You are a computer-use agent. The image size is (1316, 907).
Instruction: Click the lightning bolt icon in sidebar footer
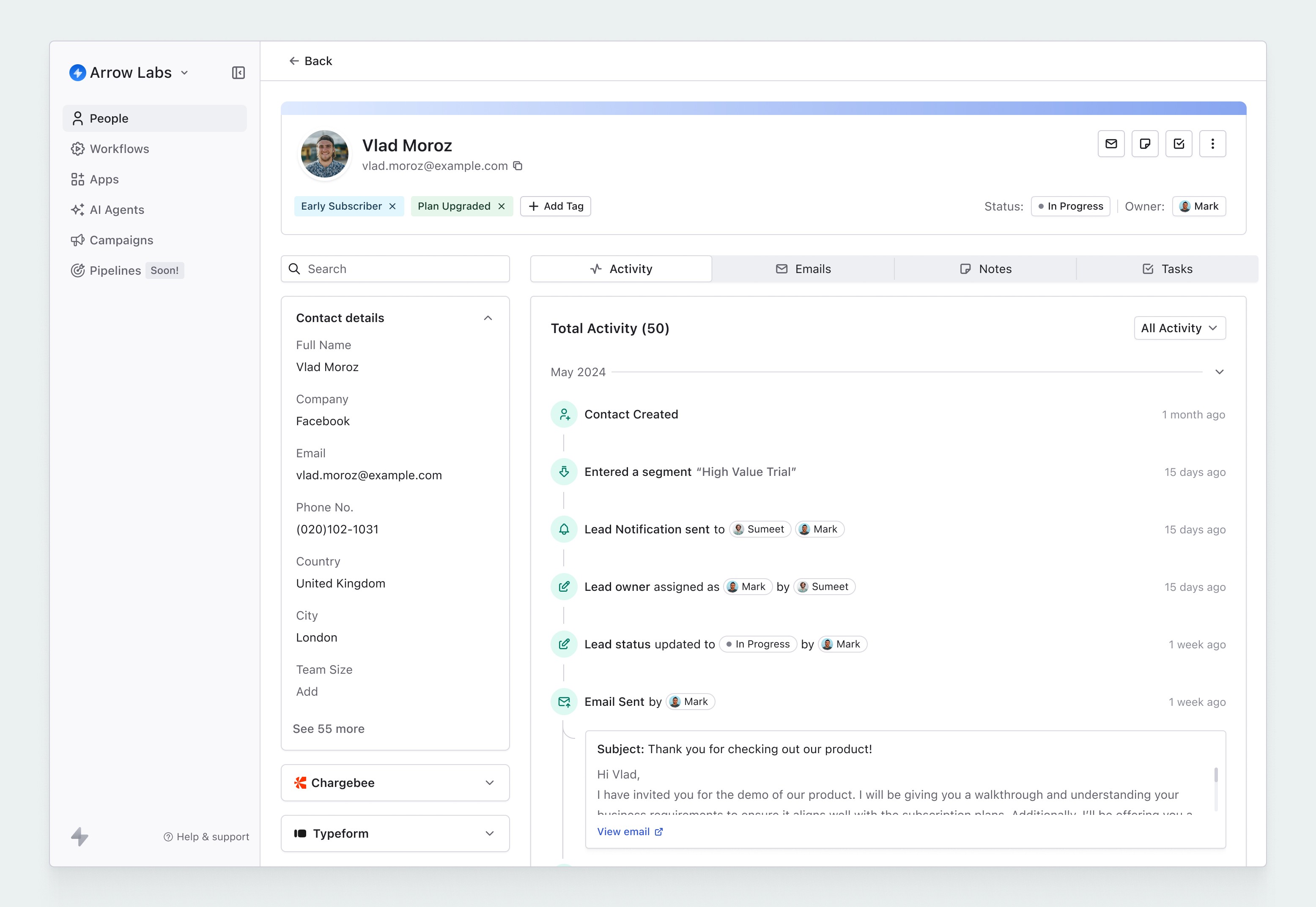pos(80,836)
